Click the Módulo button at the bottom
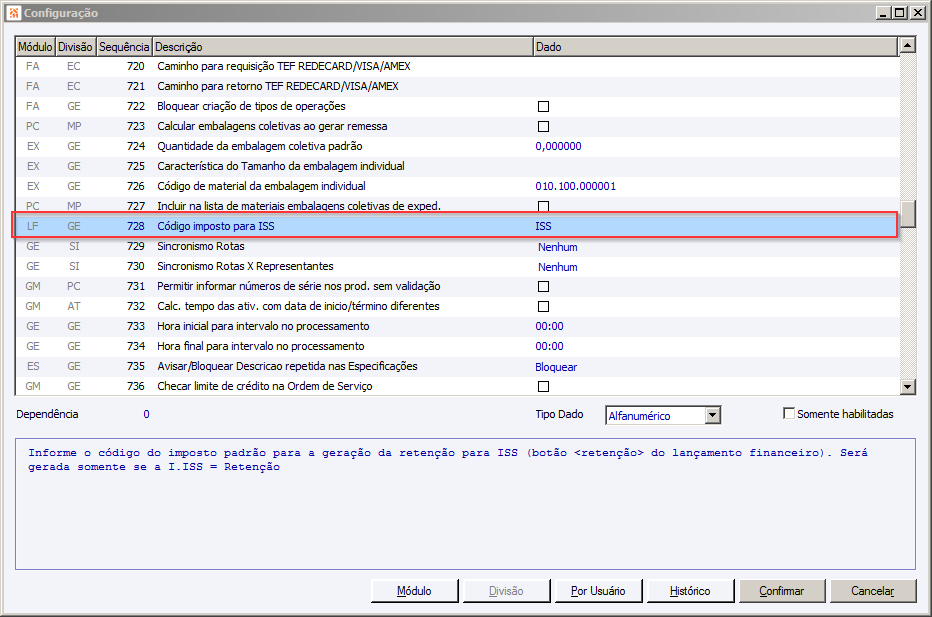Viewport: 932px width, 617px height. tap(414, 591)
